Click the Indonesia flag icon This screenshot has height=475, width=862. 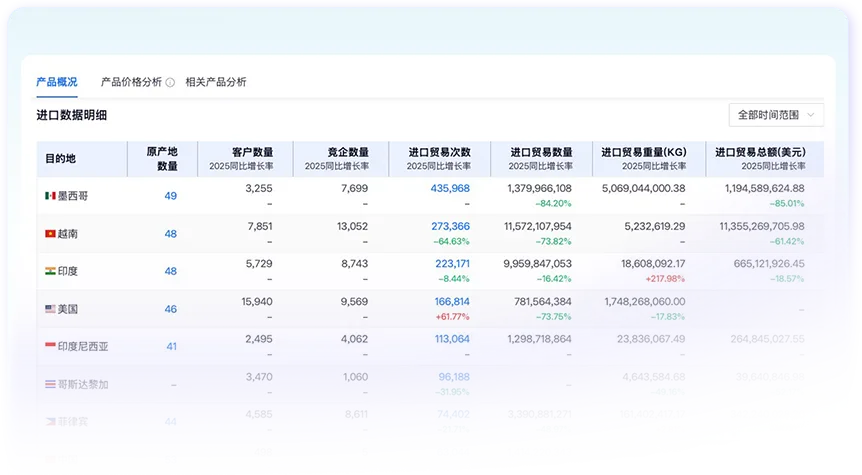(x=50, y=345)
